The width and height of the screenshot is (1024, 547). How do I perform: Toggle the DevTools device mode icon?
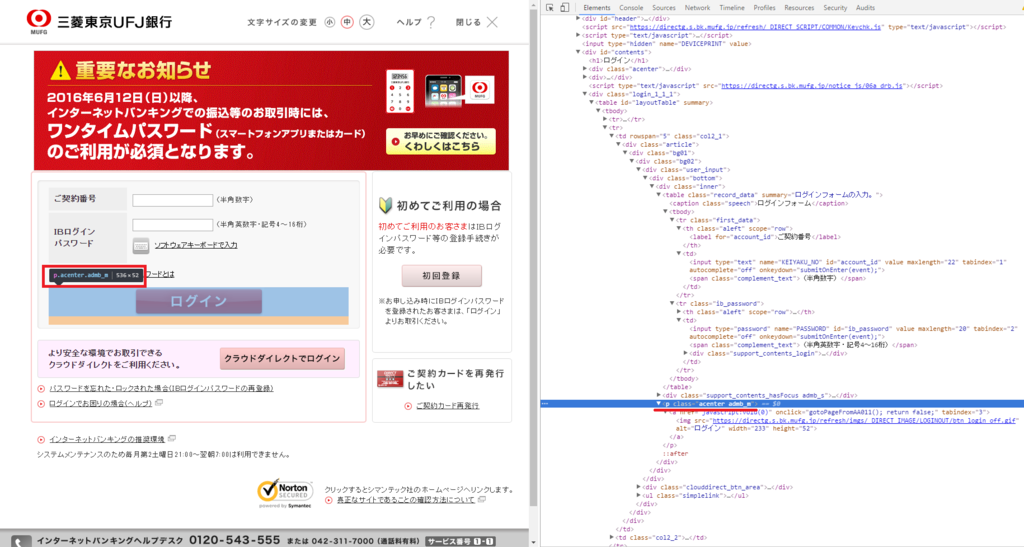(x=564, y=8)
